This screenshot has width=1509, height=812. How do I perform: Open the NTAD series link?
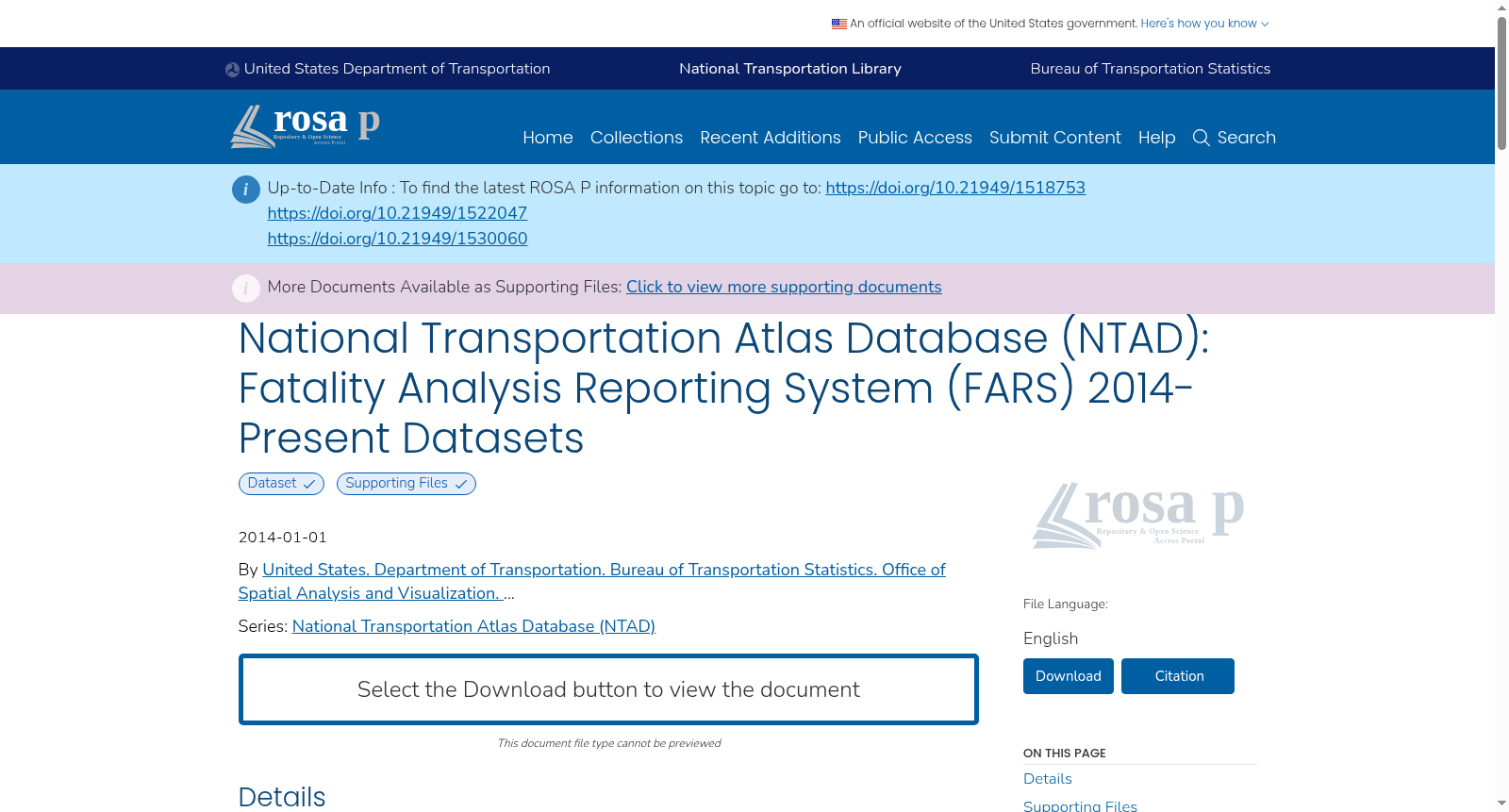click(473, 626)
